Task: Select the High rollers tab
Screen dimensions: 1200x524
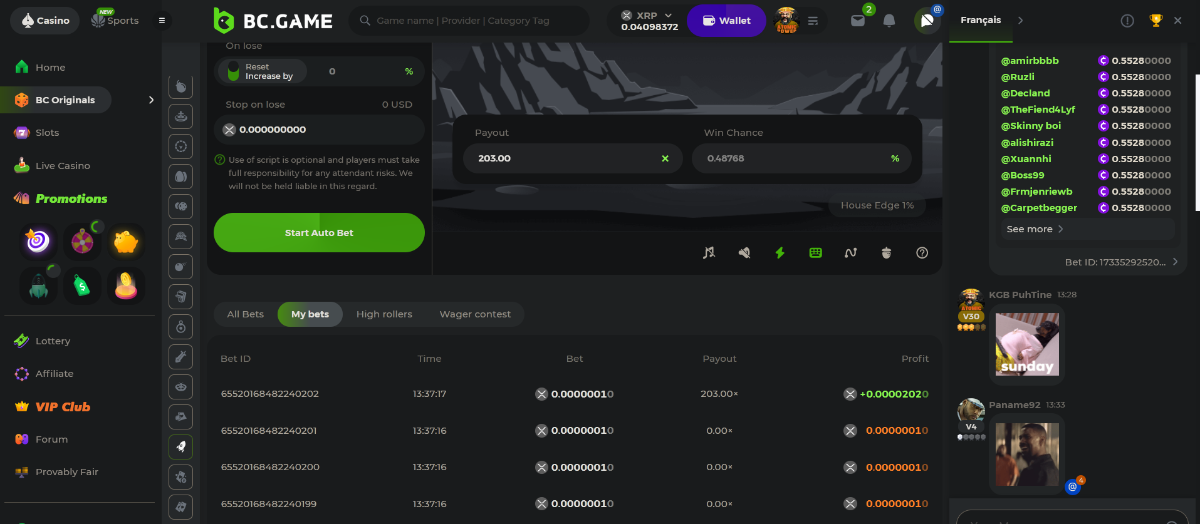Action: pyautogui.click(x=384, y=314)
